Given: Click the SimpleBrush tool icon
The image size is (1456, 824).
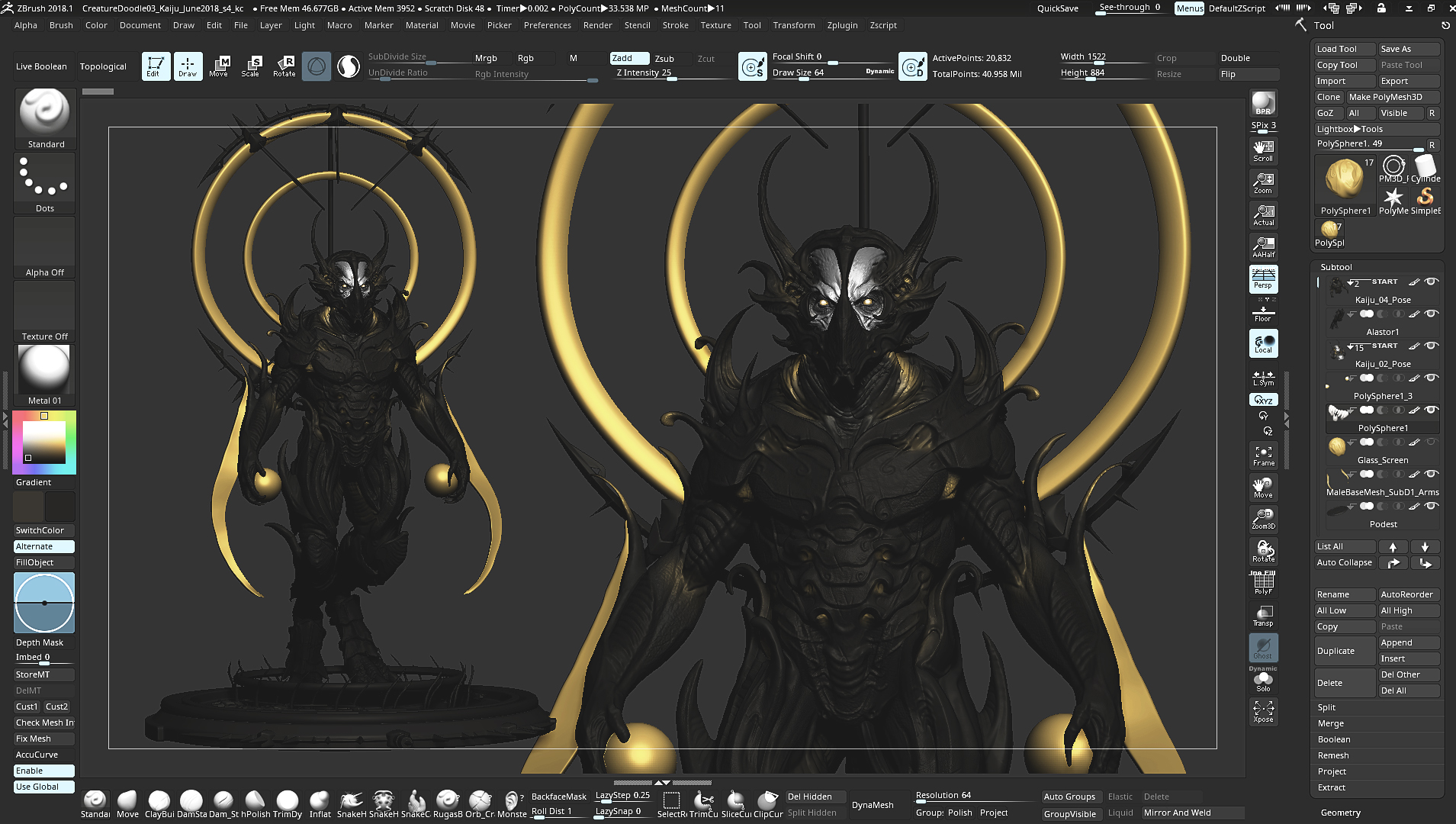Looking at the screenshot, I should click(x=1425, y=200).
